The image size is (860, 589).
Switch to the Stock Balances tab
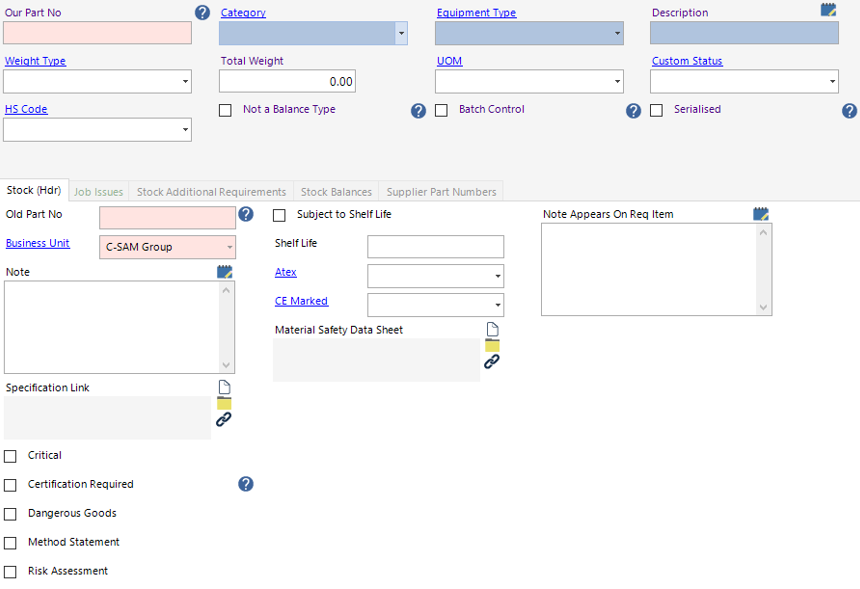tap(336, 192)
